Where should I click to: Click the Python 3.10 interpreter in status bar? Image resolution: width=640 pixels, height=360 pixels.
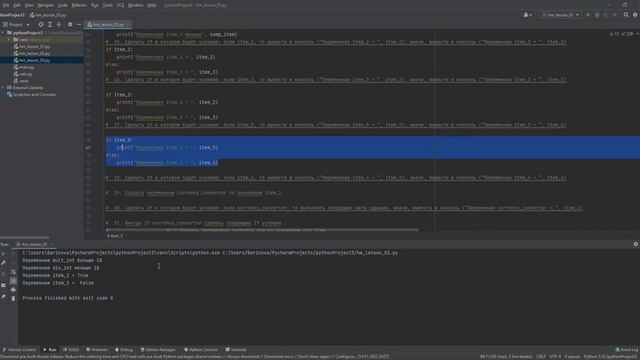coord(610,356)
